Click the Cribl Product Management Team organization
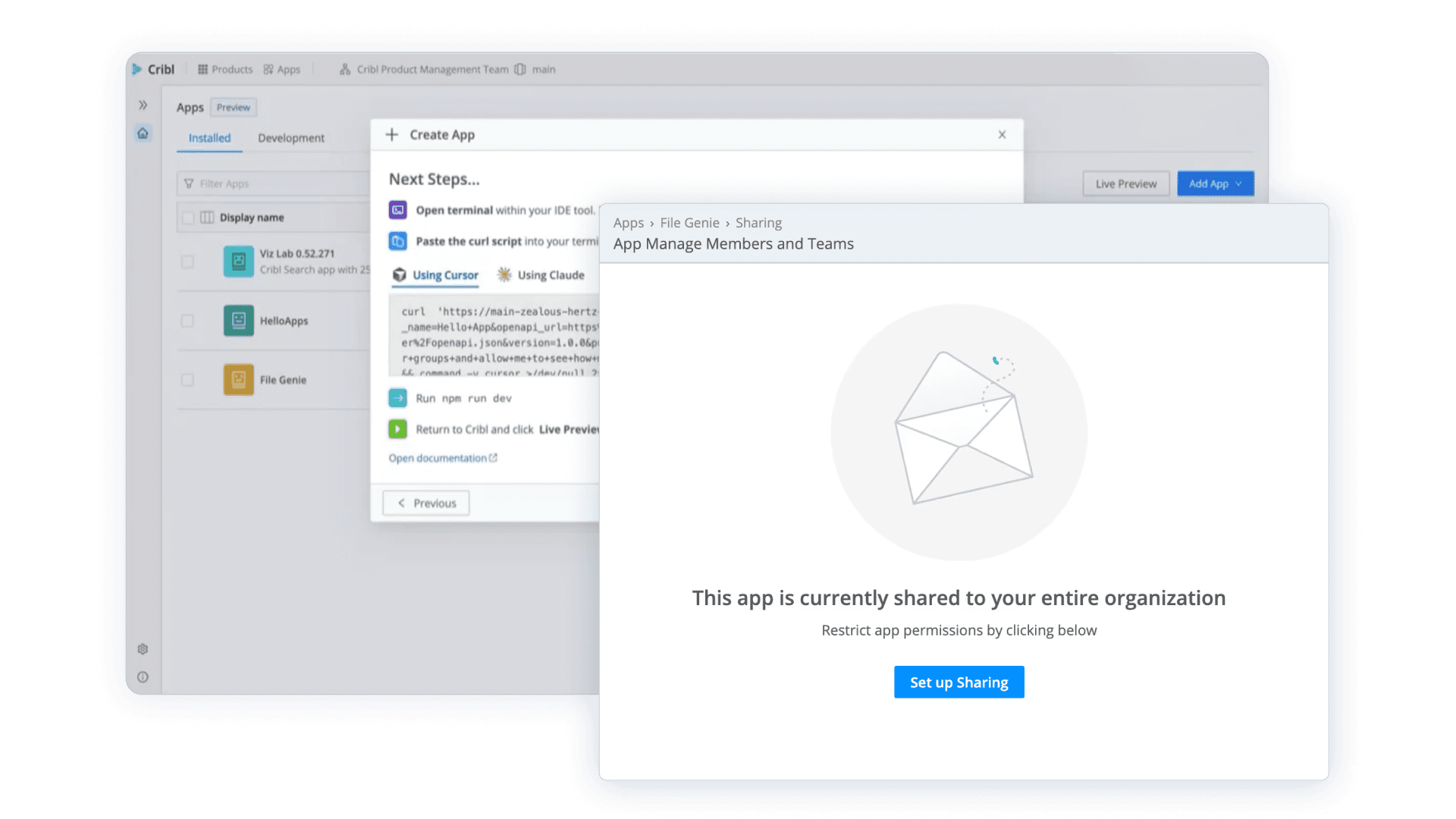This screenshot has height=819, width=1456. pos(425,69)
